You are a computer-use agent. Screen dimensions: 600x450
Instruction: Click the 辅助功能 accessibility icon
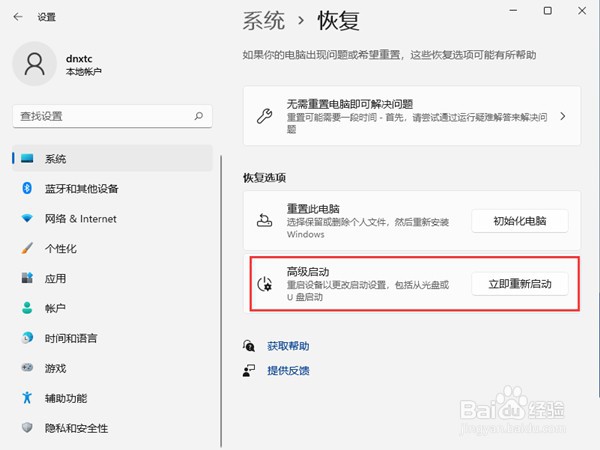(x=27, y=398)
